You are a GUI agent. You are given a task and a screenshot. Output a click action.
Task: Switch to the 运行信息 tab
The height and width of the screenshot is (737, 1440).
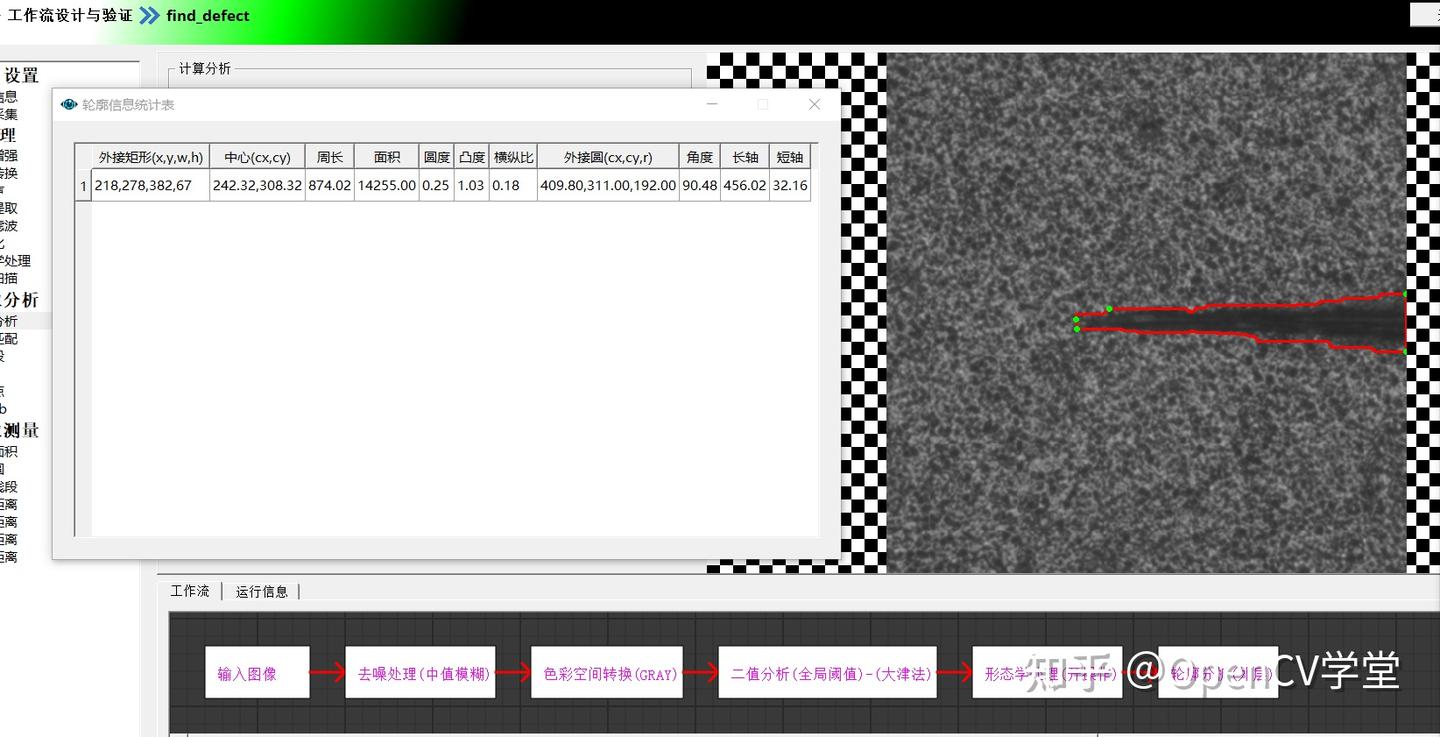[262, 591]
